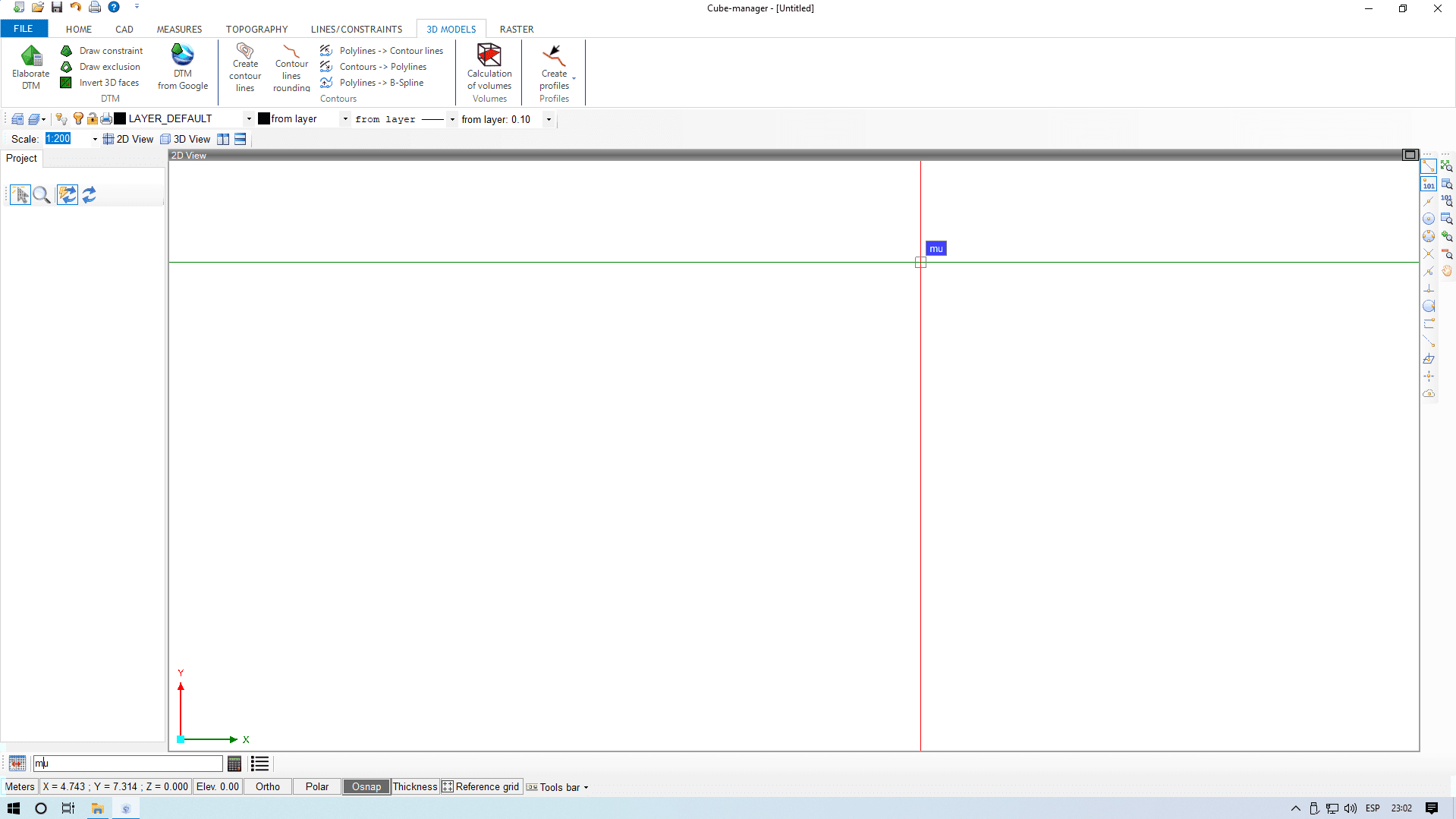Click Contour lines rounding icon
1456x819 pixels.
(x=291, y=52)
